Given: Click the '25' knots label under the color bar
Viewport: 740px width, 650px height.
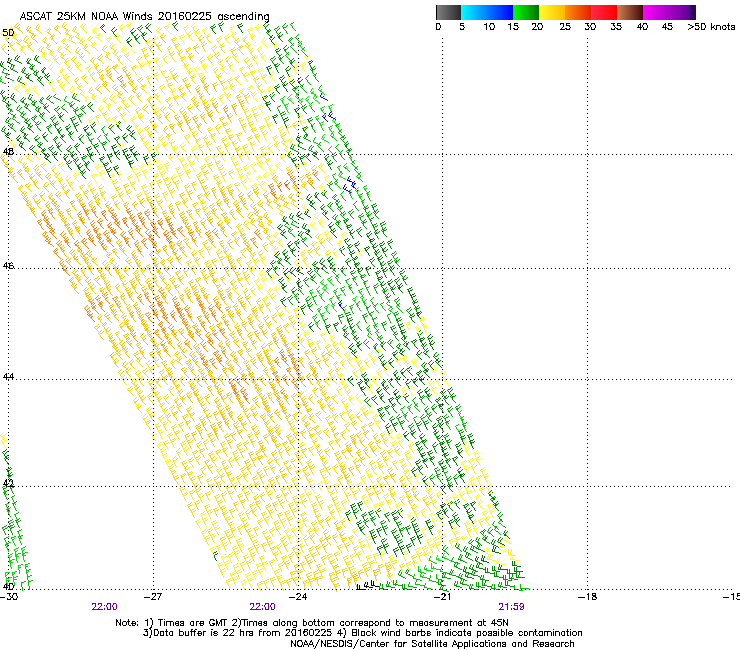Looking at the screenshot, I should pos(565,27).
